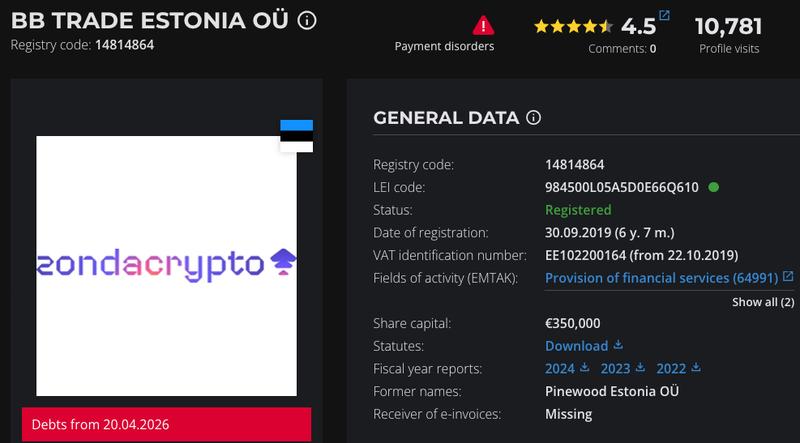Click the green LEI status dot
This screenshot has height=443, width=800.
(x=714, y=187)
